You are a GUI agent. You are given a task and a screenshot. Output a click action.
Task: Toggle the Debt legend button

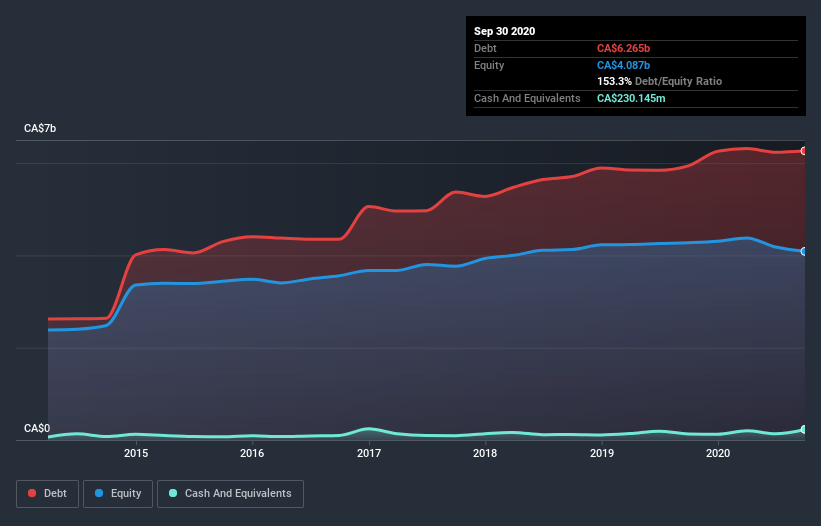pyautogui.click(x=47, y=494)
